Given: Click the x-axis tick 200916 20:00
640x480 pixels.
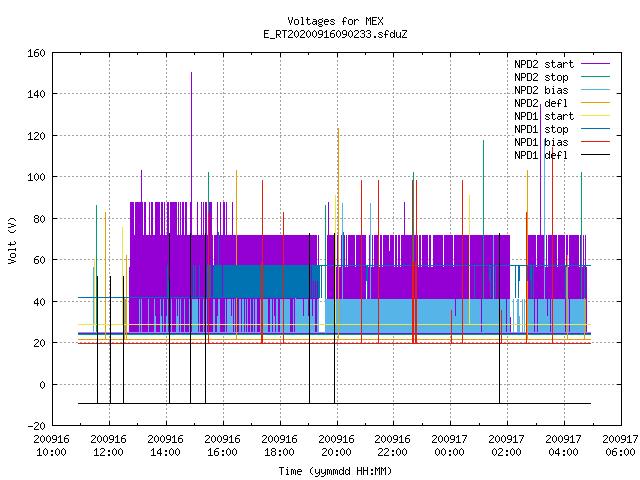Looking at the screenshot, I should 336,446.
